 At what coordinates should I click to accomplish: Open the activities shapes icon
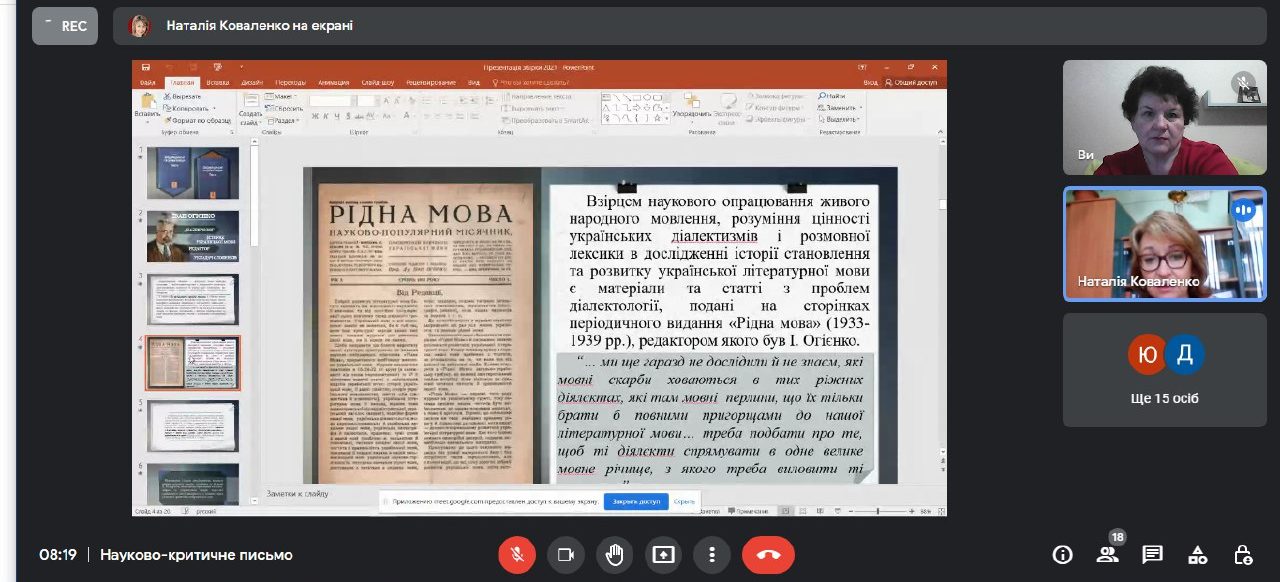1197,555
